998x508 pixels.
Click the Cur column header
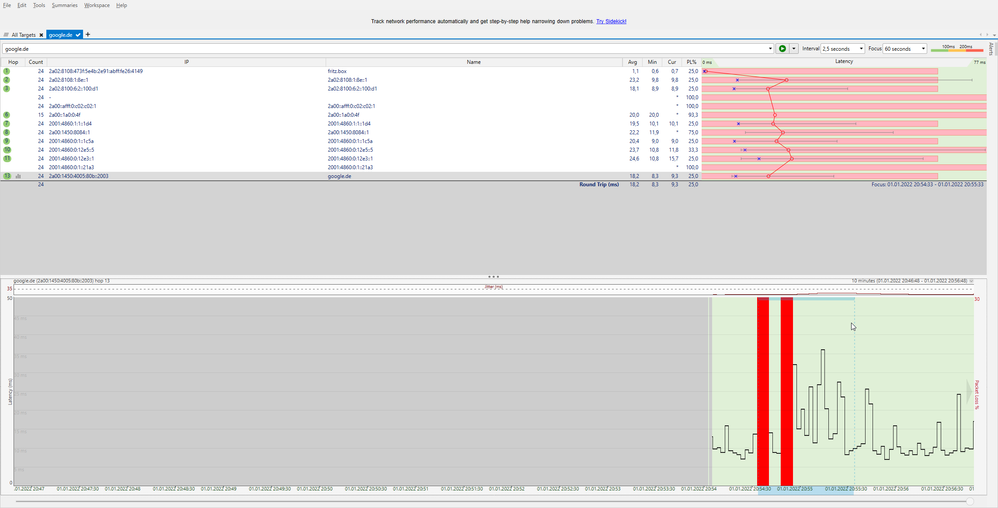(671, 62)
